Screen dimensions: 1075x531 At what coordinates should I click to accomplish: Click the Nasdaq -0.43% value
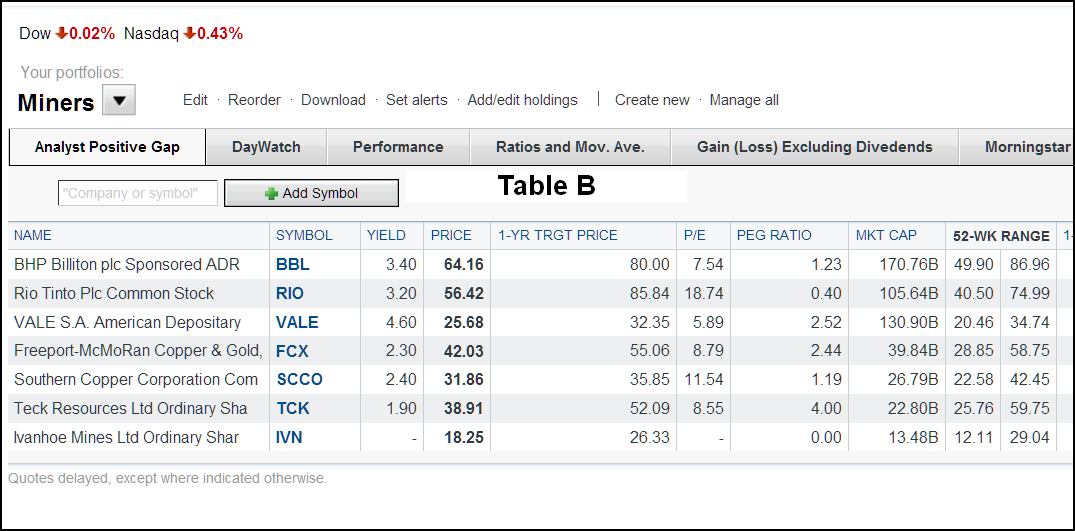coord(220,34)
